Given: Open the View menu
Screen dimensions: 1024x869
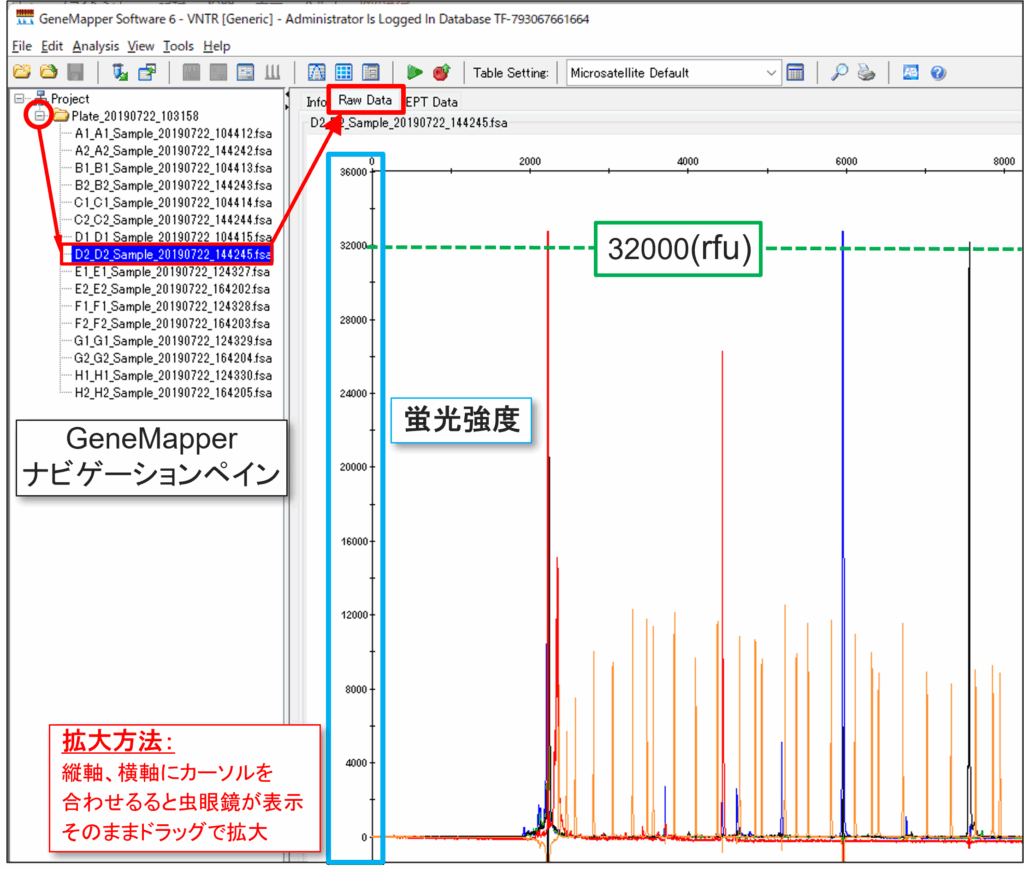Looking at the screenshot, I should (x=141, y=46).
